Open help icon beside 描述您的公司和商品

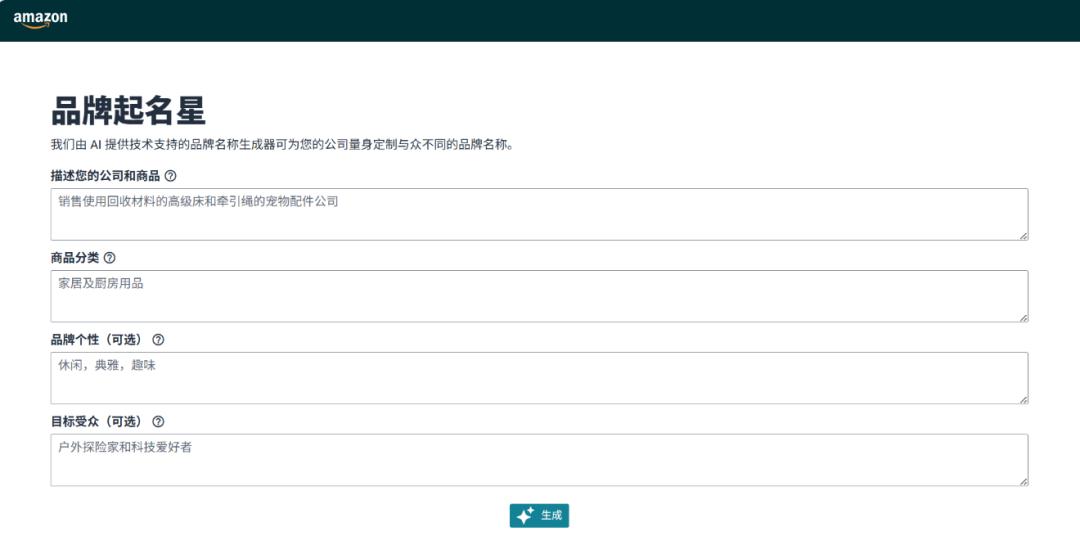pos(170,176)
